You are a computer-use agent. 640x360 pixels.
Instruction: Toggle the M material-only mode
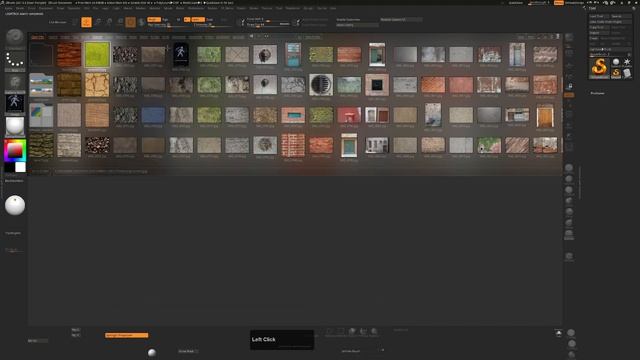[178, 20]
